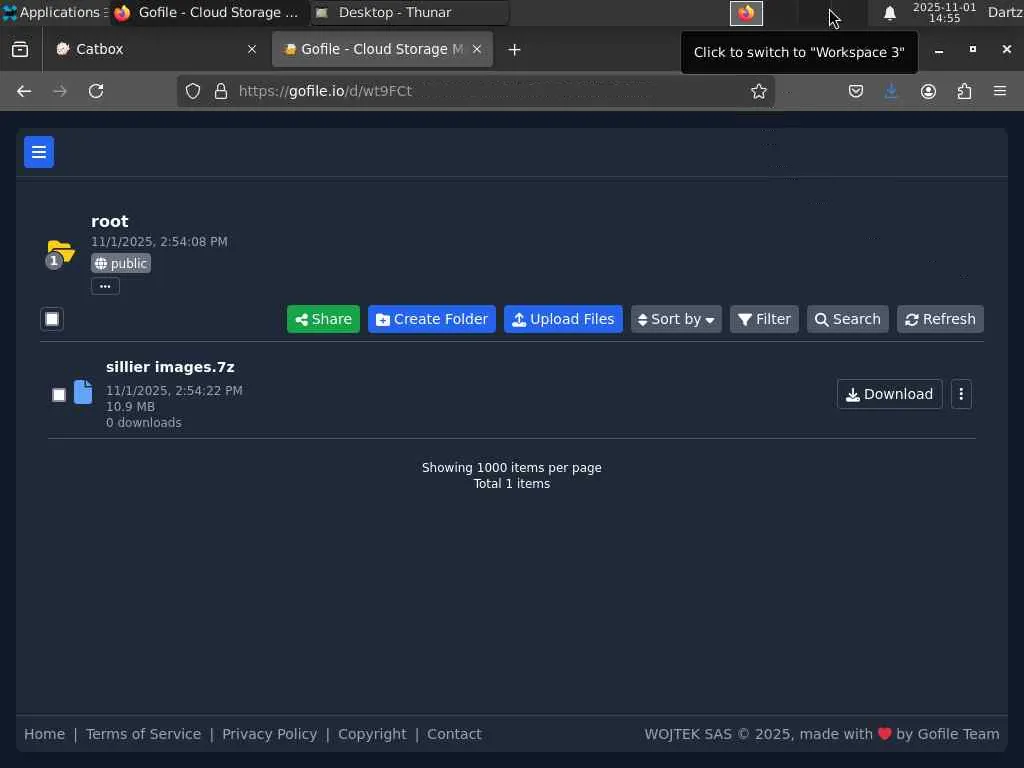Click the root folder icon
Screen dimensions: 1024x768
pyautogui.click(x=61, y=251)
